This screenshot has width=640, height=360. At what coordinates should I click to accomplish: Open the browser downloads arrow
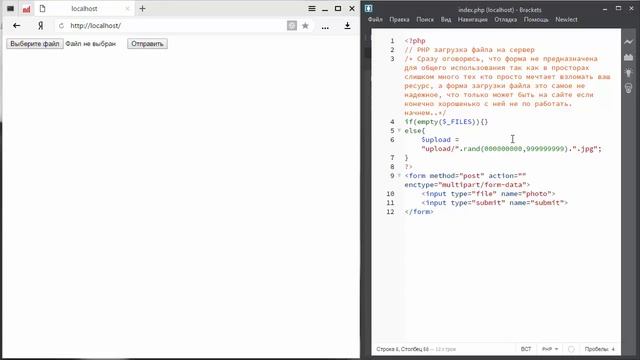[x=347, y=26]
